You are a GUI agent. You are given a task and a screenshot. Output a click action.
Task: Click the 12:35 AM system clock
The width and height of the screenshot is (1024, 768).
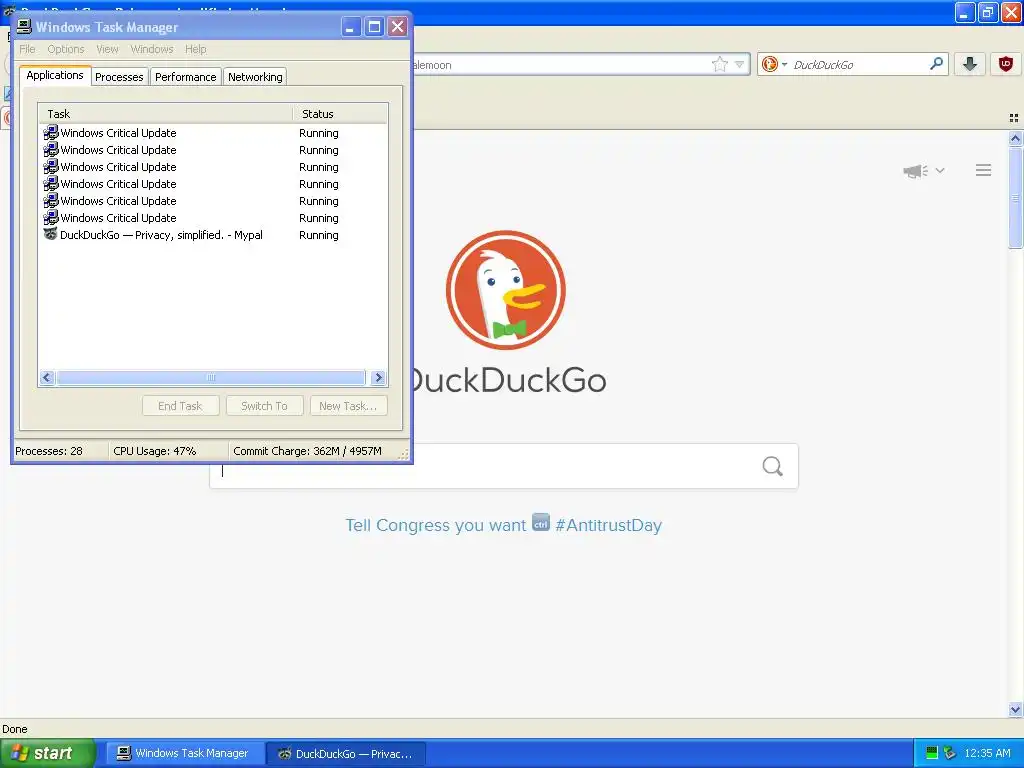point(987,753)
